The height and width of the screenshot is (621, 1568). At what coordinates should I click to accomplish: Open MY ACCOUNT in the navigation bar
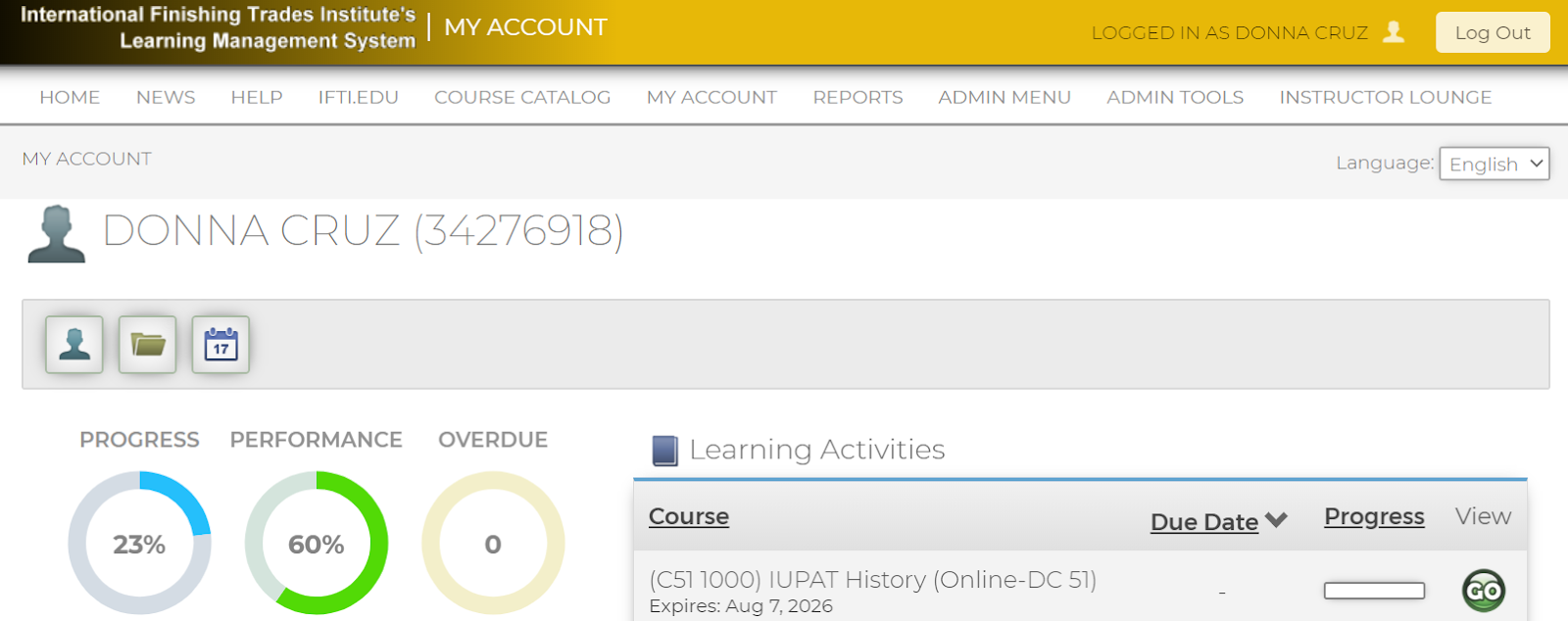pos(711,97)
